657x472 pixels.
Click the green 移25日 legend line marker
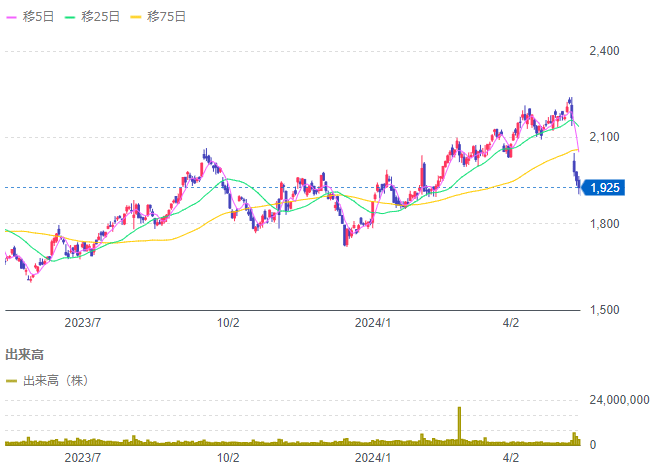70,16
